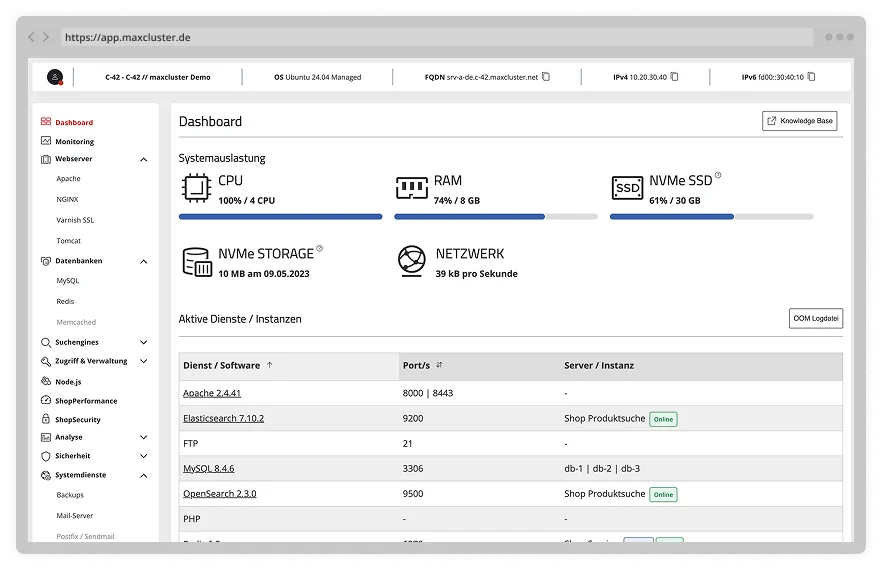Click the Suchengines magnifier icon
The width and height of the screenshot is (882, 570).
(x=46, y=342)
